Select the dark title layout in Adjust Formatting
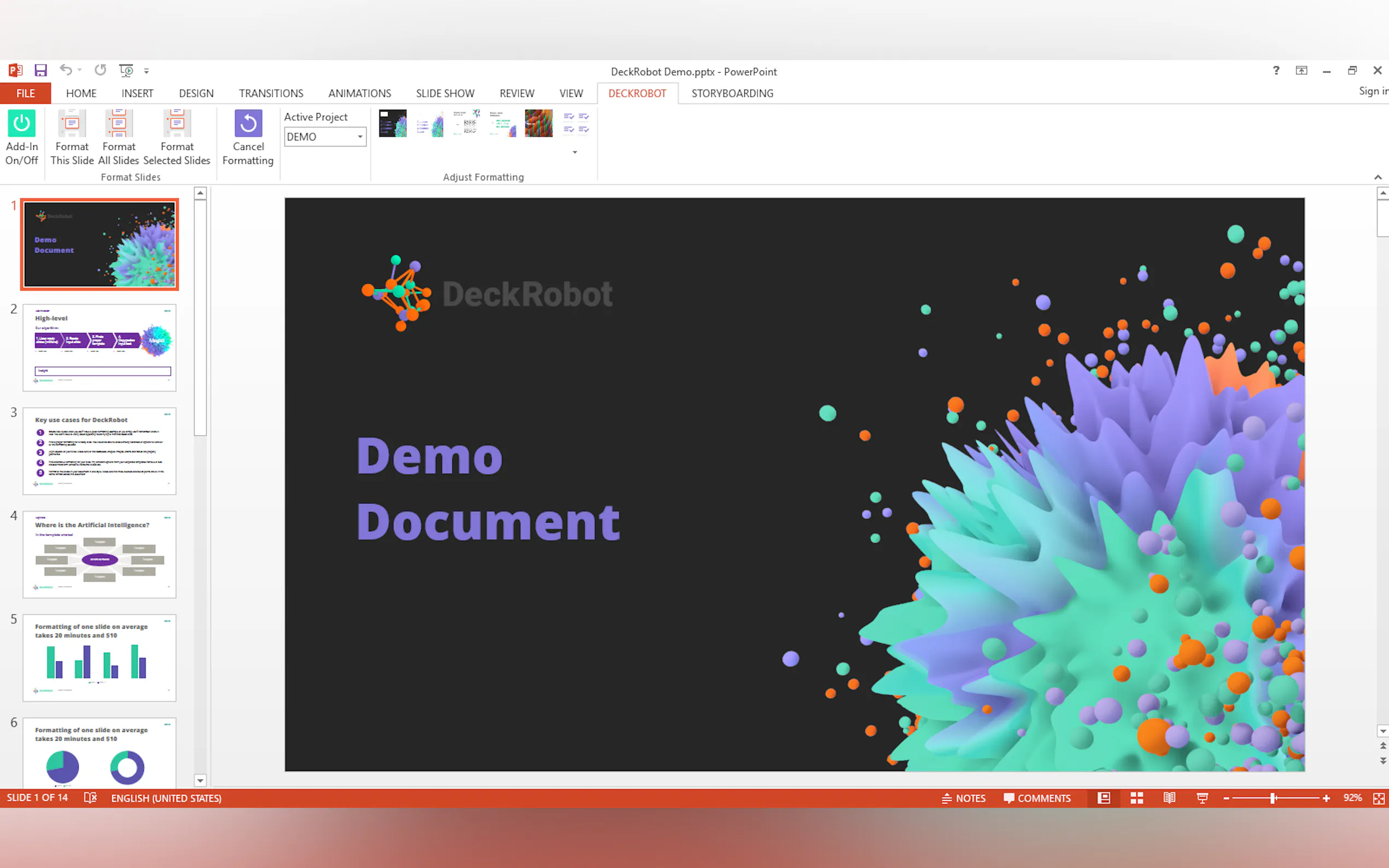The height and width of the screenshot is (868, 1389). click(x=393, y=124)
